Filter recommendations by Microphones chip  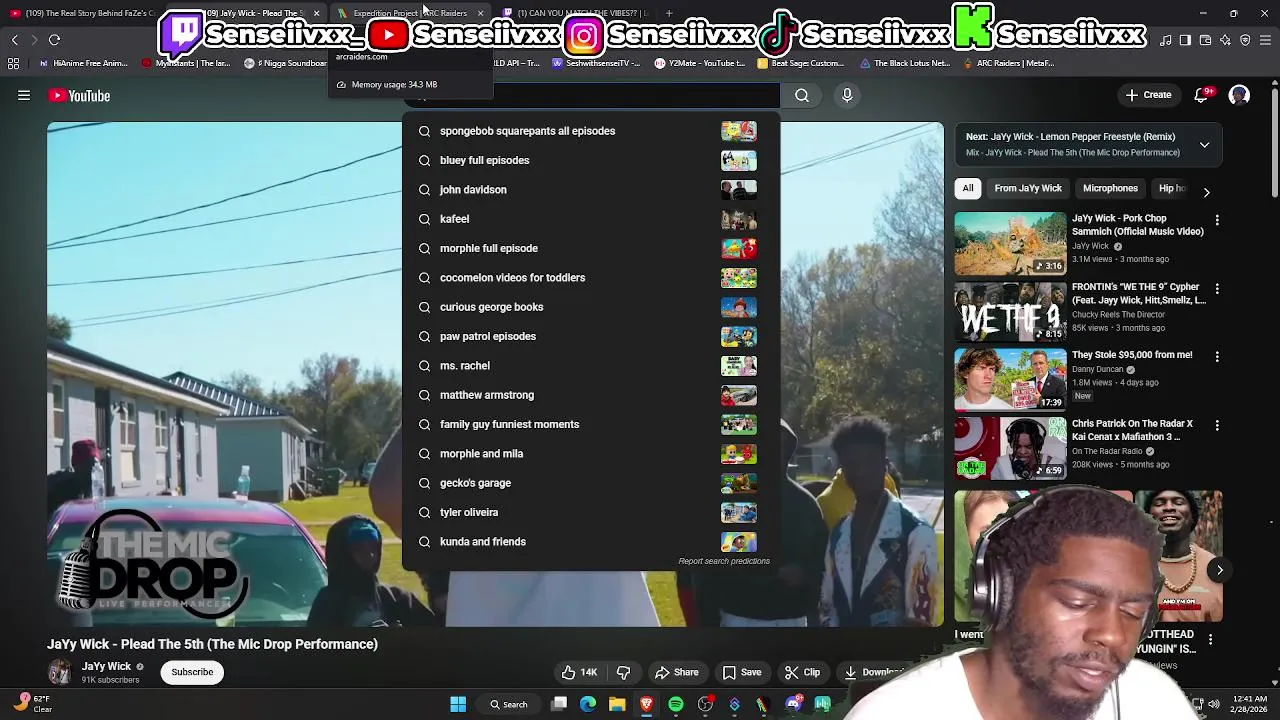click(1110, 188)
